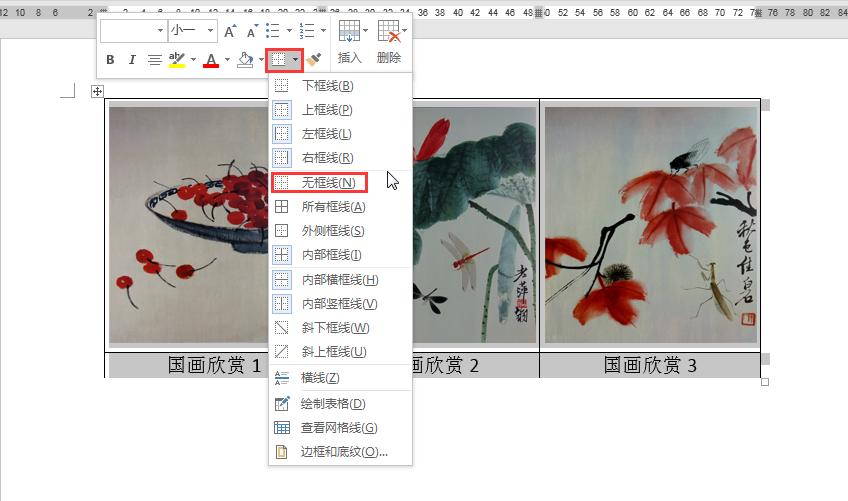Choose 内部横框线(H) inside horizontal border

[340, 280]
